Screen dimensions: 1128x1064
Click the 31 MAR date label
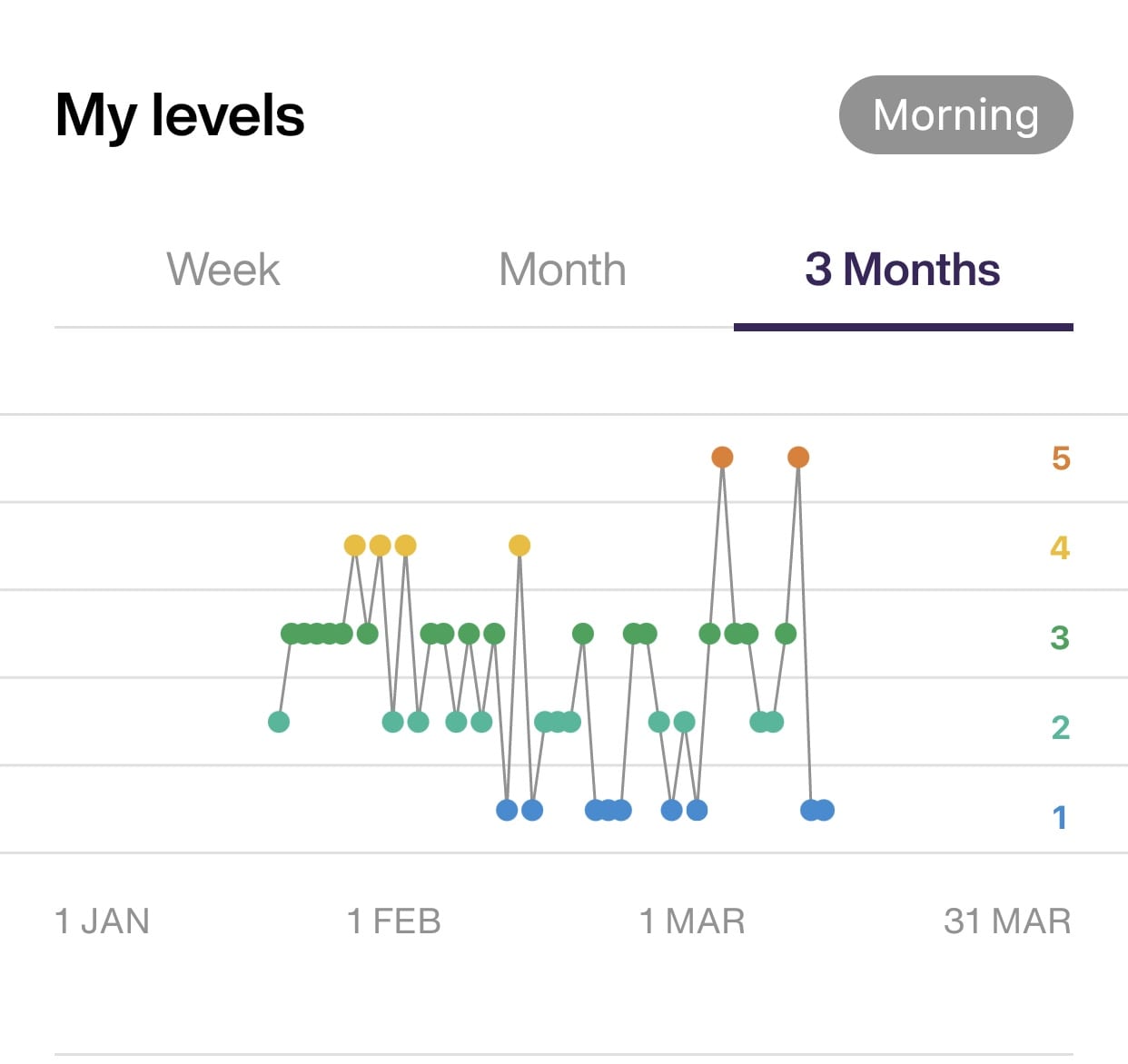[x=1007, y=921]
